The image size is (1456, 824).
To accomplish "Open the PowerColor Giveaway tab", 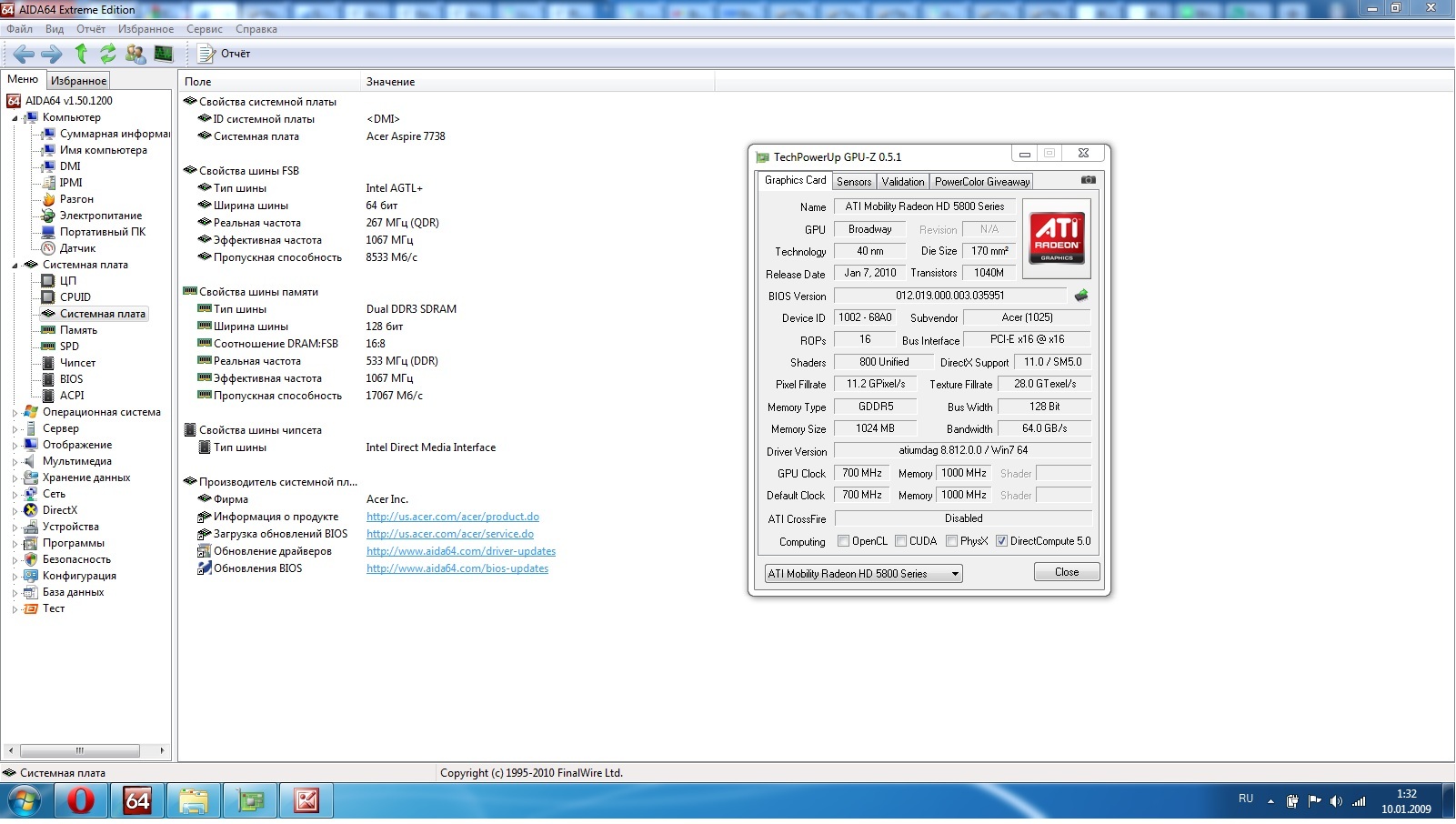I will 982,182.
